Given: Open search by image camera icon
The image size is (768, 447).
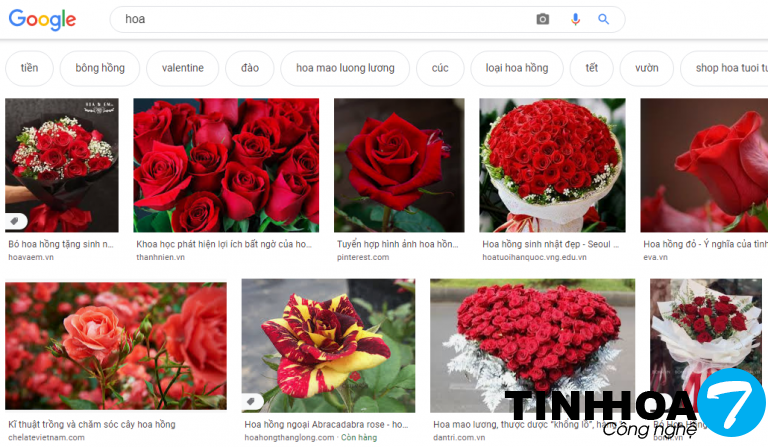Looking at the screenshot, I should (543, 19).
